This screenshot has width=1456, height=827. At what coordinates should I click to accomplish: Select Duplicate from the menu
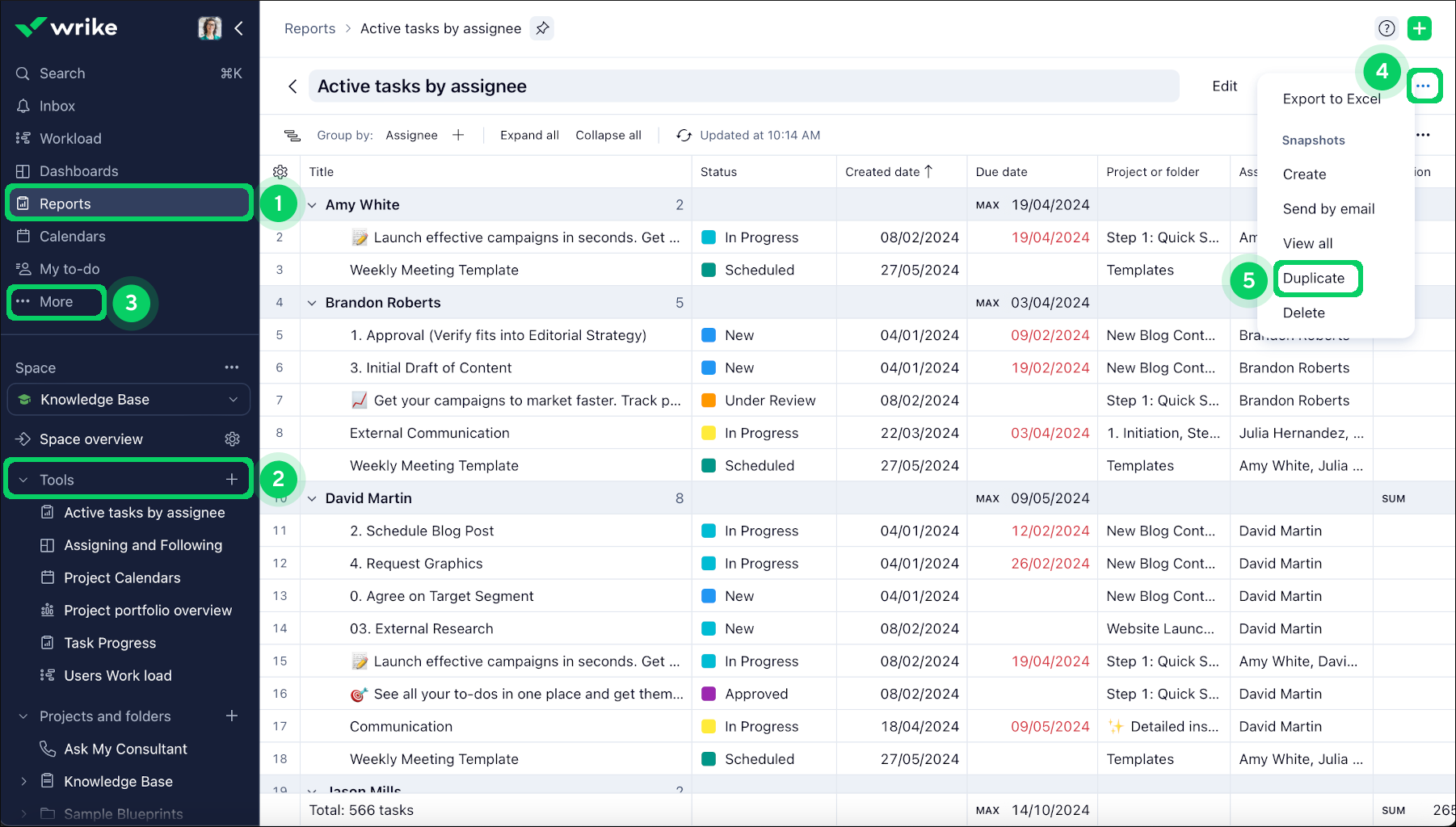[1314, 279]
